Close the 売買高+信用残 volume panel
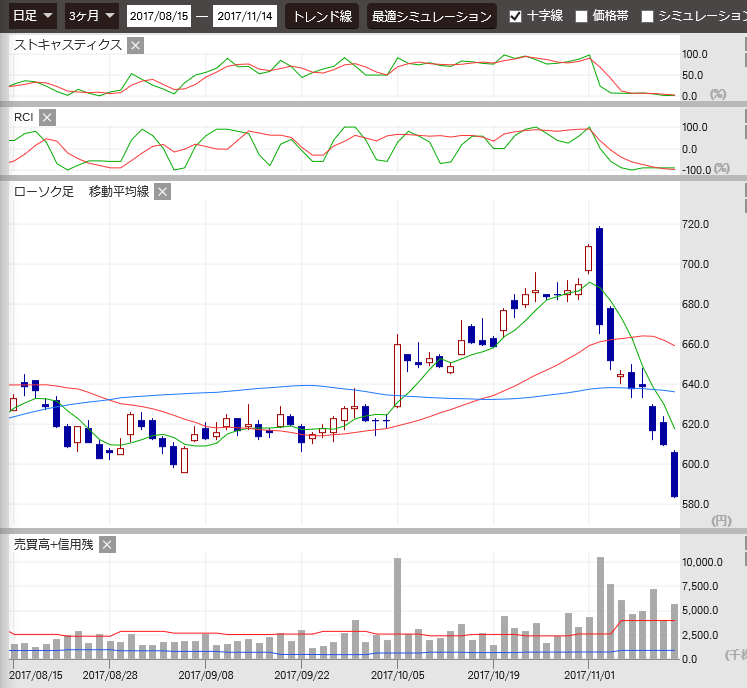Viewport: 747px width, 688px height. pos(107,545)
